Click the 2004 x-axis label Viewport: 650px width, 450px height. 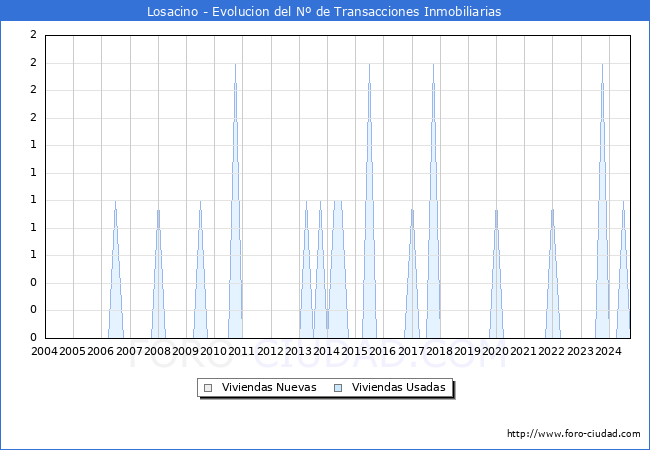[44, 351]
